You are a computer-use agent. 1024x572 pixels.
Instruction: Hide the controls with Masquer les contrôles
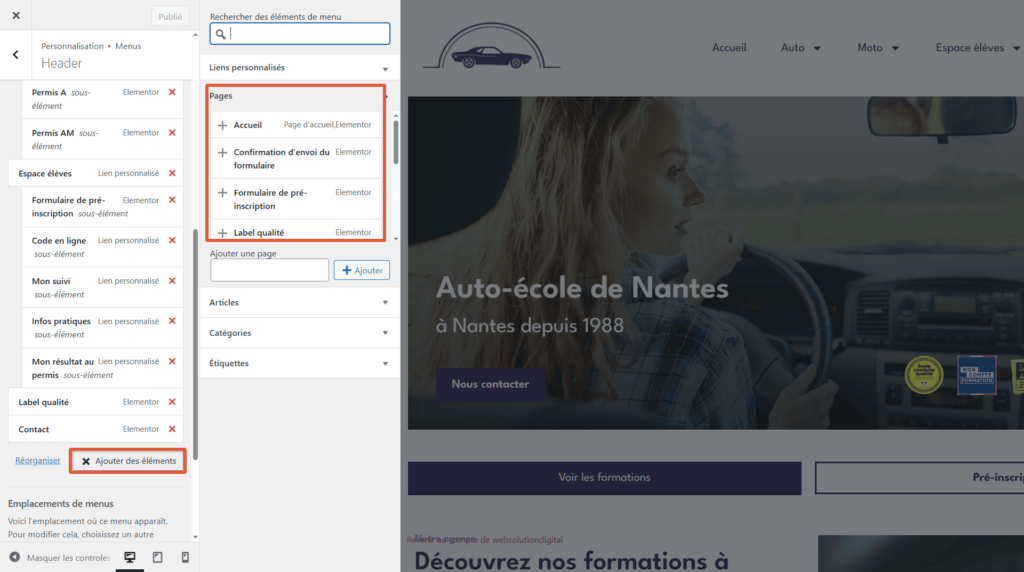click(x=60, y=557)
